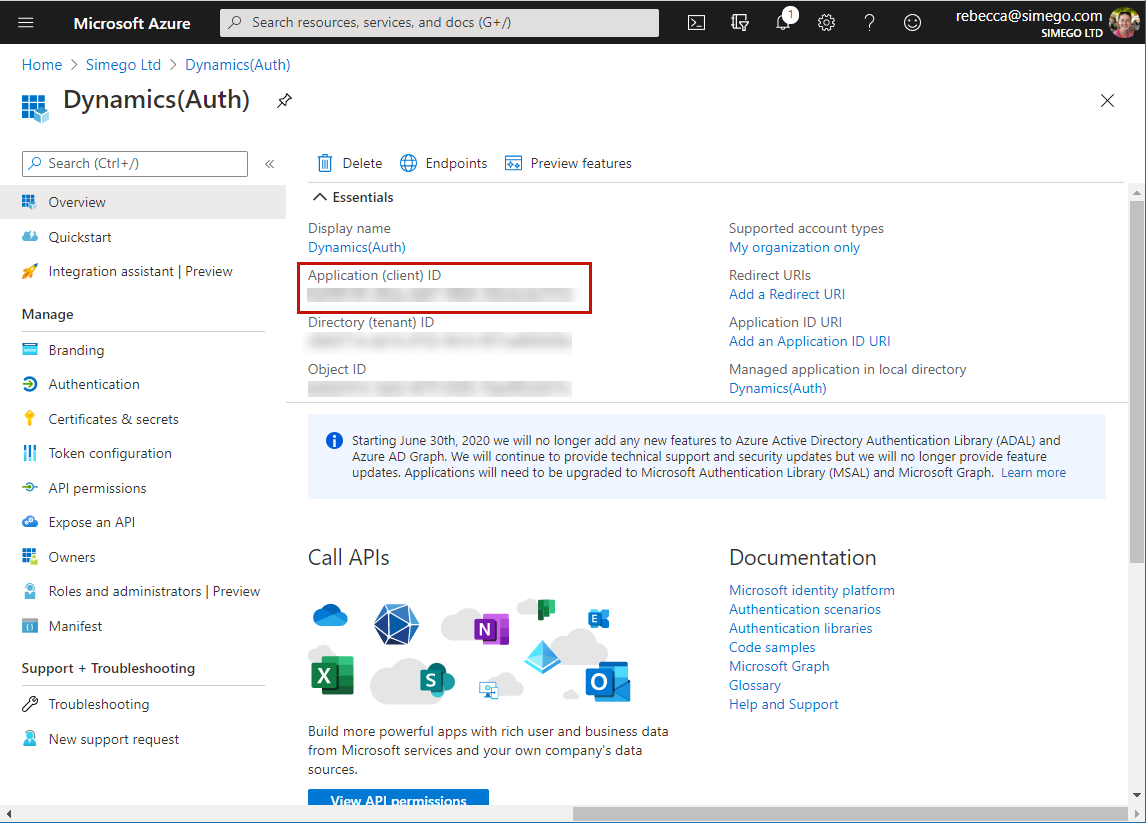Click the Outlook icon in Call APIs
Viewport: 1146px width, 823px height.
pyautogui.click(x=607, y=681)
